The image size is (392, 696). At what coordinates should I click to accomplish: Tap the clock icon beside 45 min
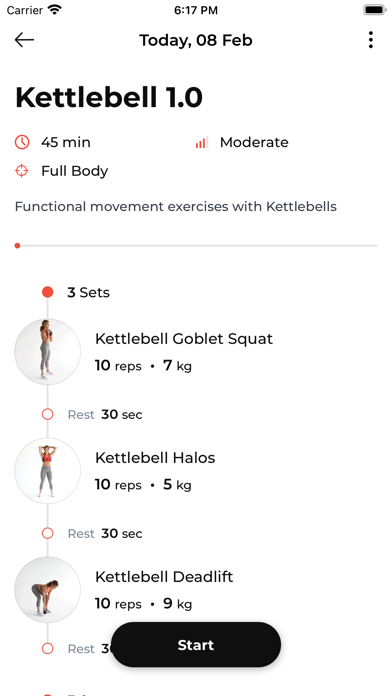pos(22,142)
